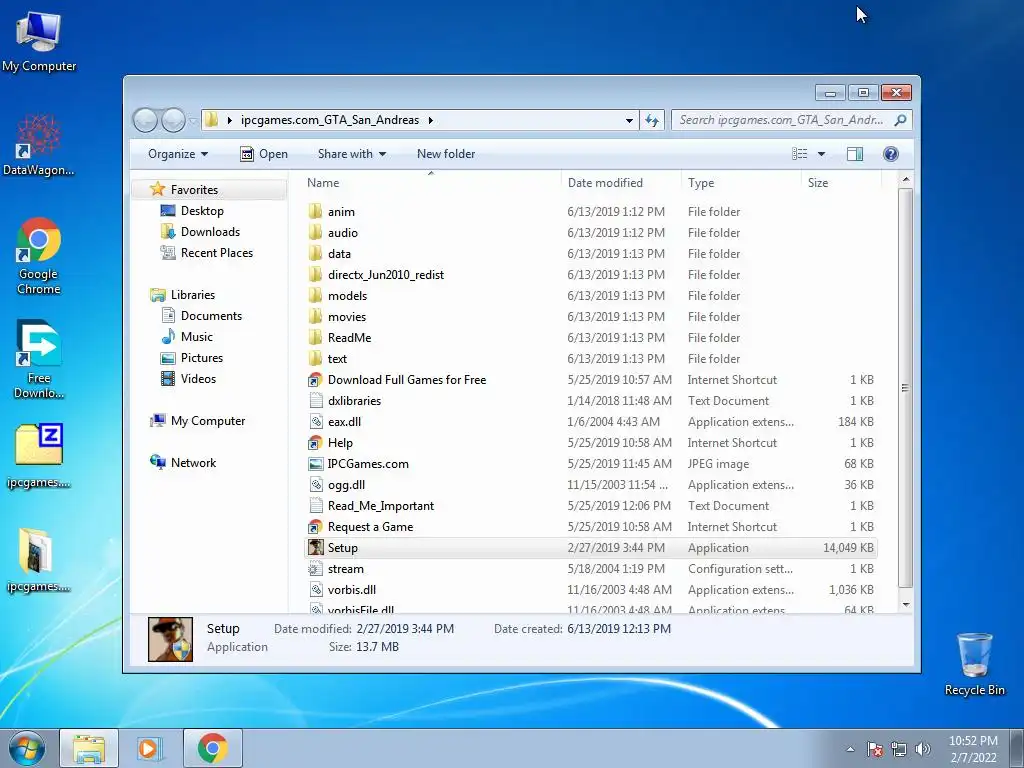The width and height of the screenshot is (1024, 768).
Task: Open Action Center flag tray icon
Action: (x=875, y=749)
